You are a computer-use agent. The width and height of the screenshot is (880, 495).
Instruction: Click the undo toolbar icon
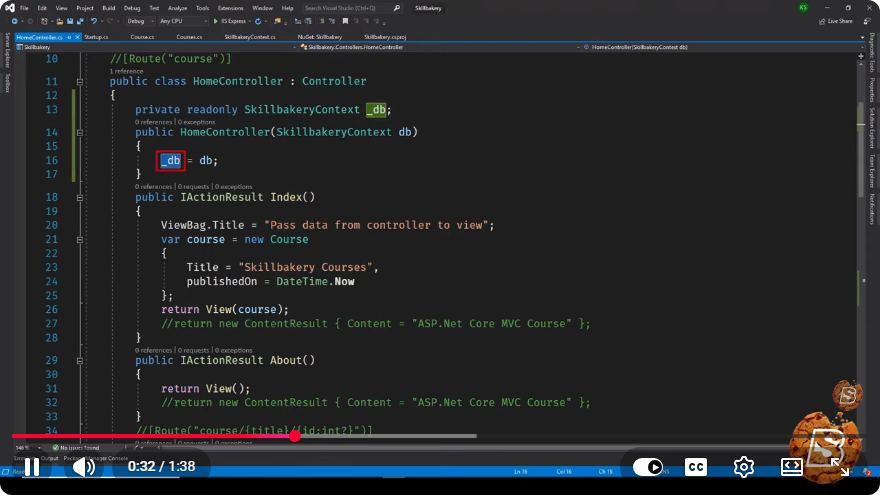click(x=94, y=21)
